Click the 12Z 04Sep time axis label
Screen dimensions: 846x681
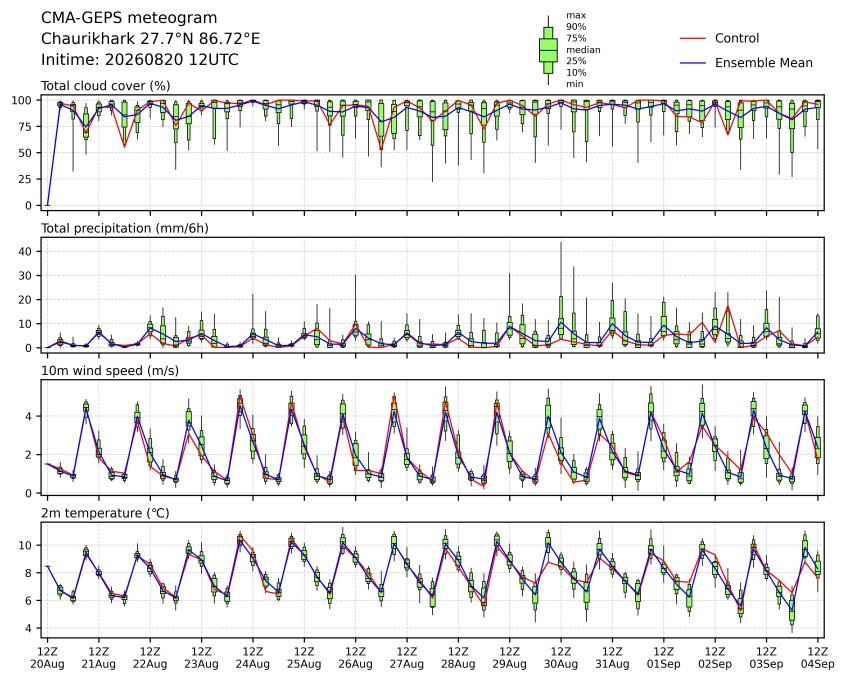[818, 658]
